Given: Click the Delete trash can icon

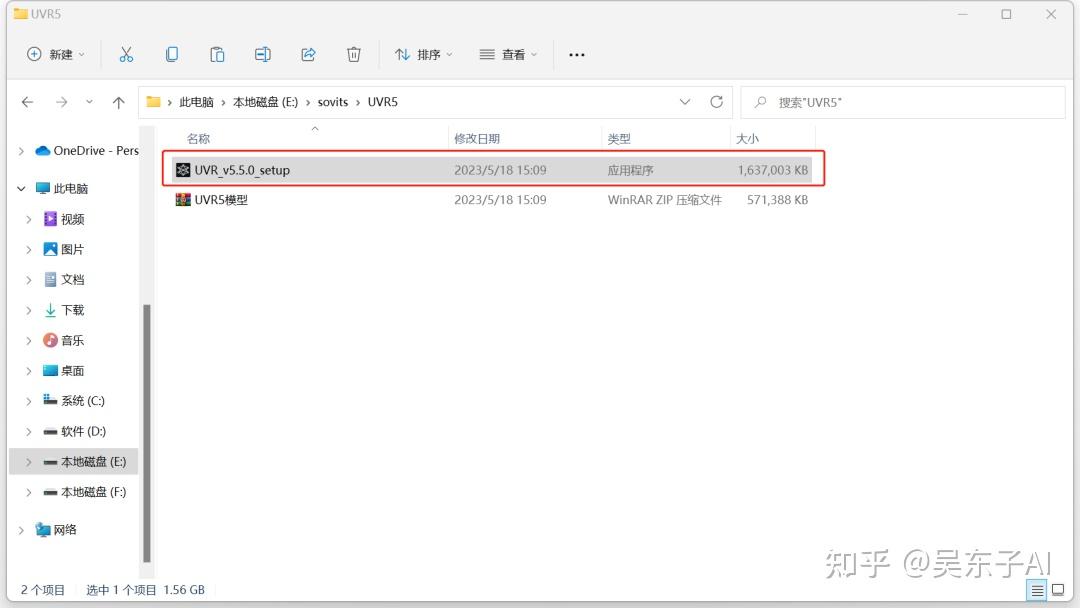Looking at the screenshot, I should pyautogui.click(x=353, y=54).
